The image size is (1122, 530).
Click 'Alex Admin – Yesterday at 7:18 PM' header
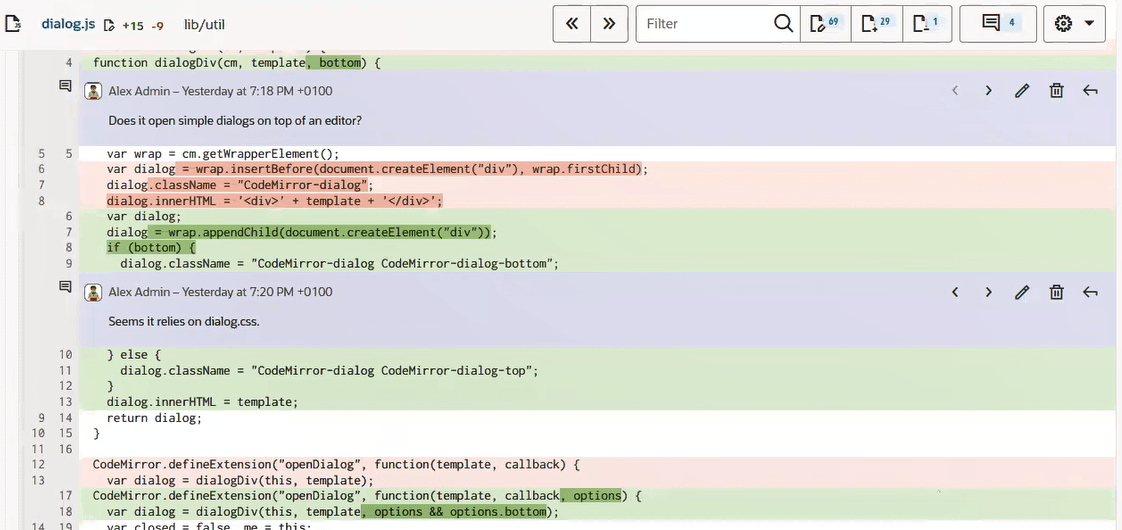coord(220,92)
